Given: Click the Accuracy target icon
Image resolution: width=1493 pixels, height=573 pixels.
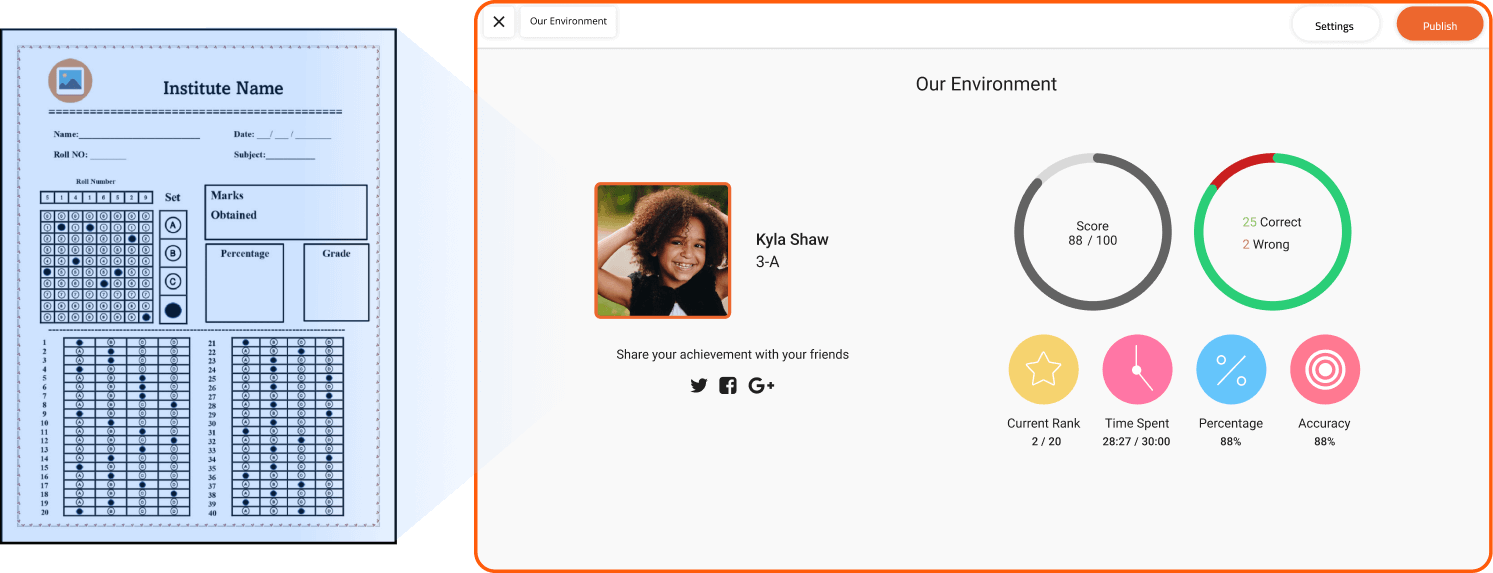Looking at the screenshot, I should (x=1325, y=370).
